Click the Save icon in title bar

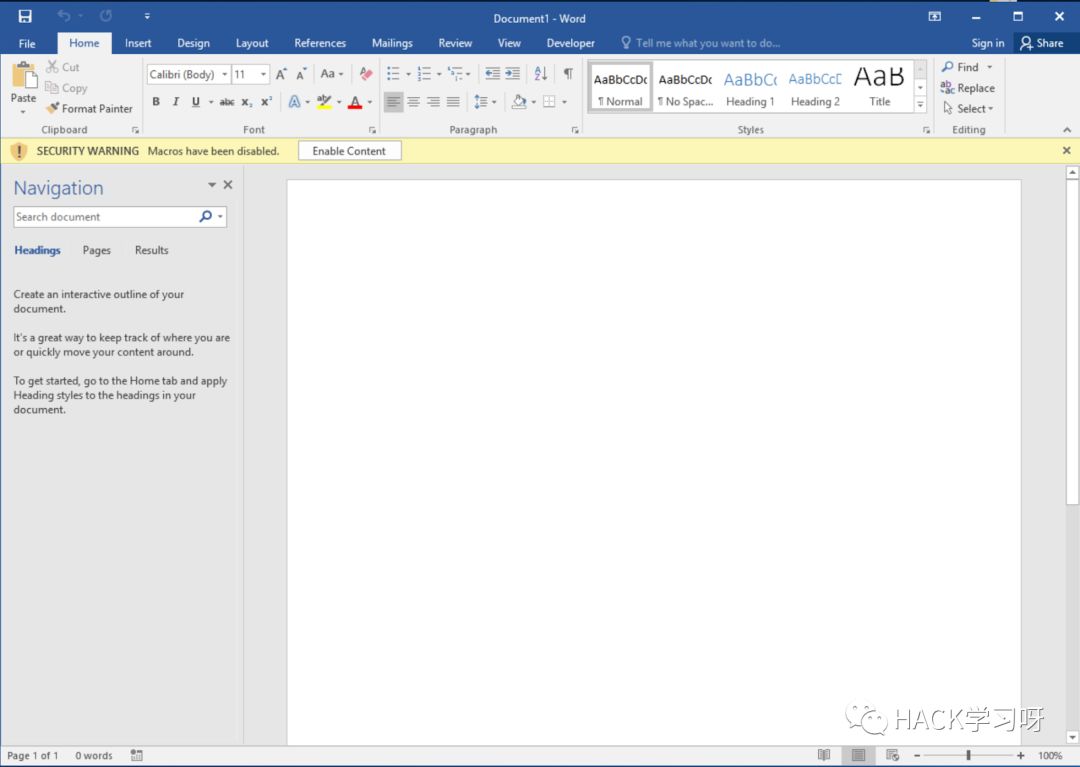tap(25, 17)
